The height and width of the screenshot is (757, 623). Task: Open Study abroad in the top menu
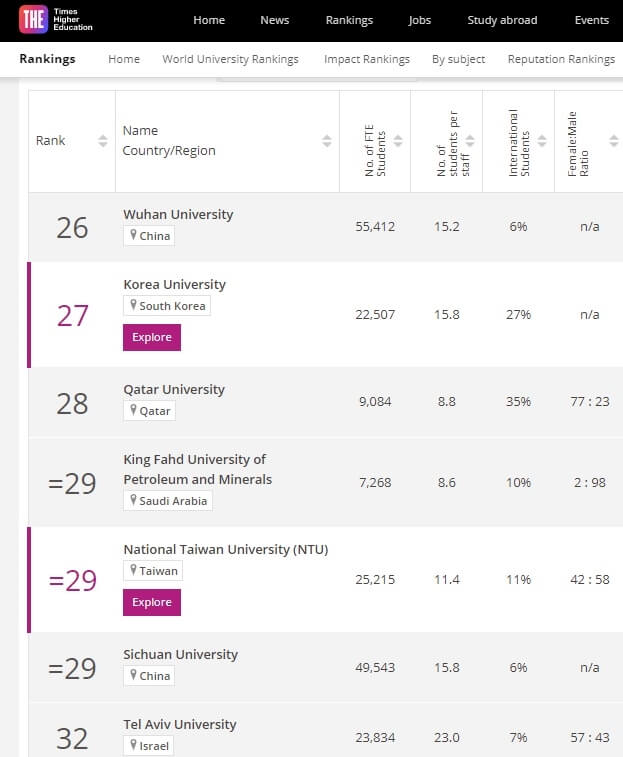click(x=502, y=20)
